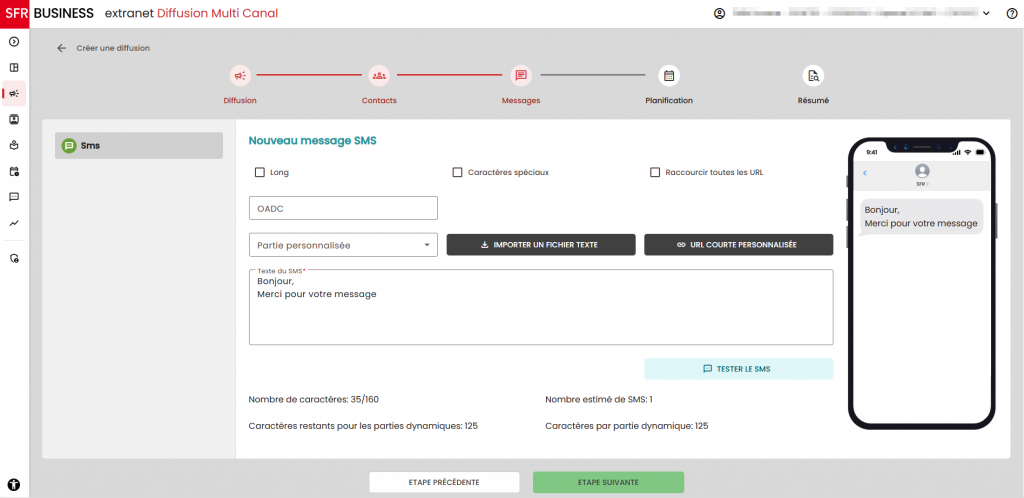Jump to the Planification step
The image size is (1024, 498).
[x=669, y=76]
